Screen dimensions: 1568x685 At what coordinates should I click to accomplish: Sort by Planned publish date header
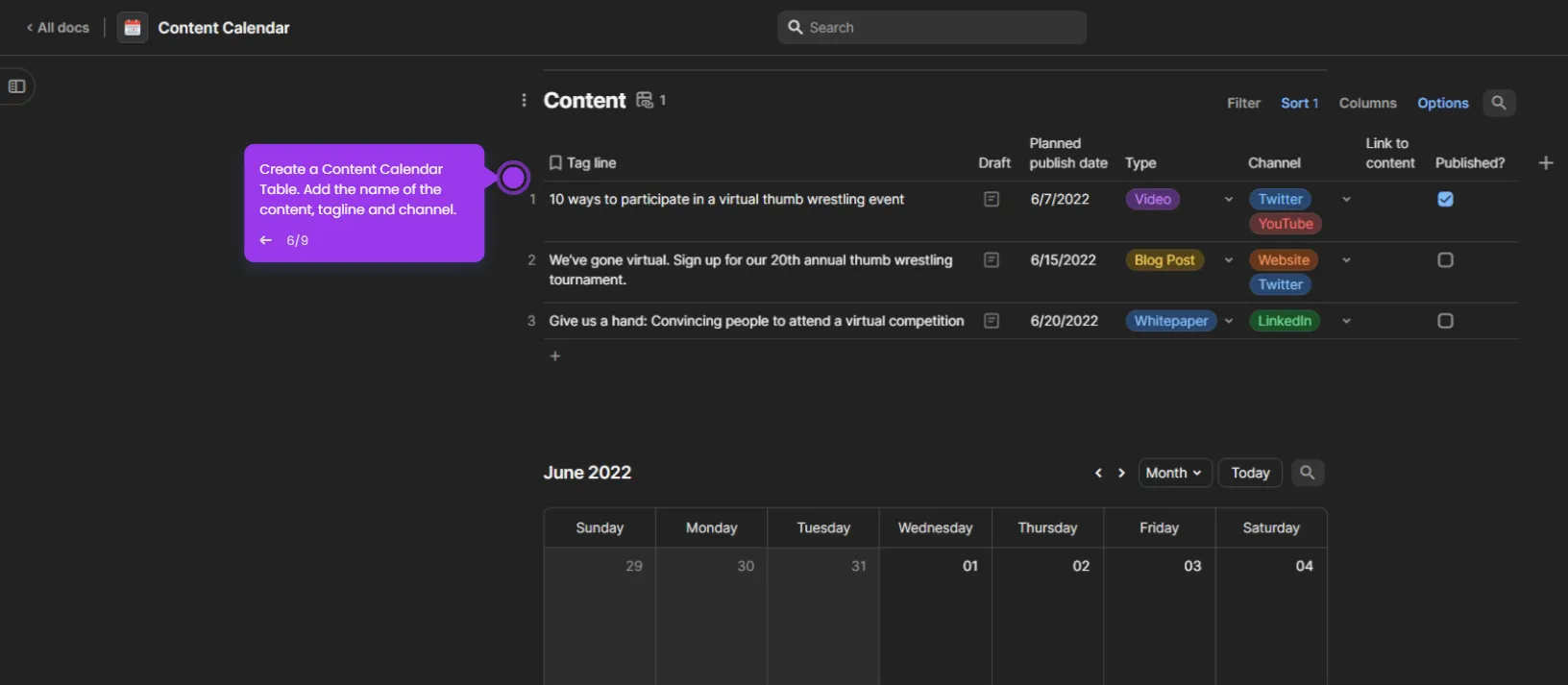(x=1067, y=153)
